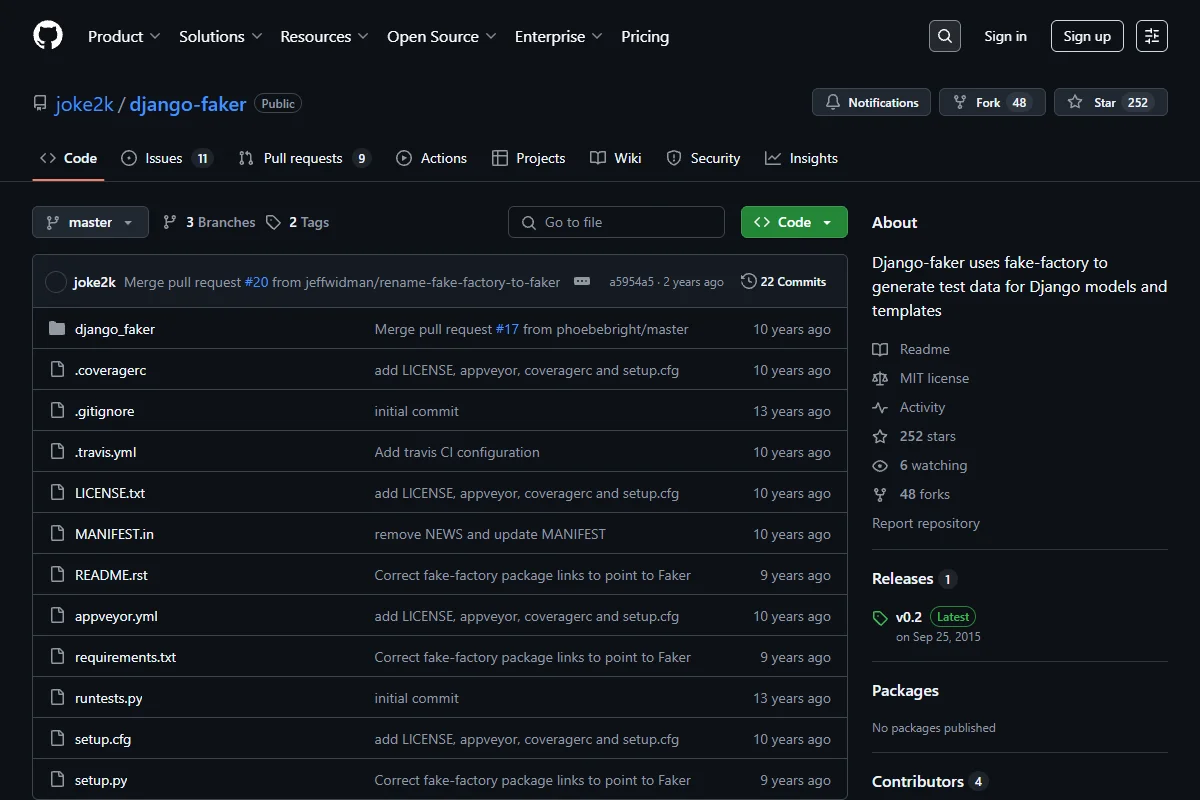
Task: Switch to the Issues tab
Action: click(x=167, y=158)
